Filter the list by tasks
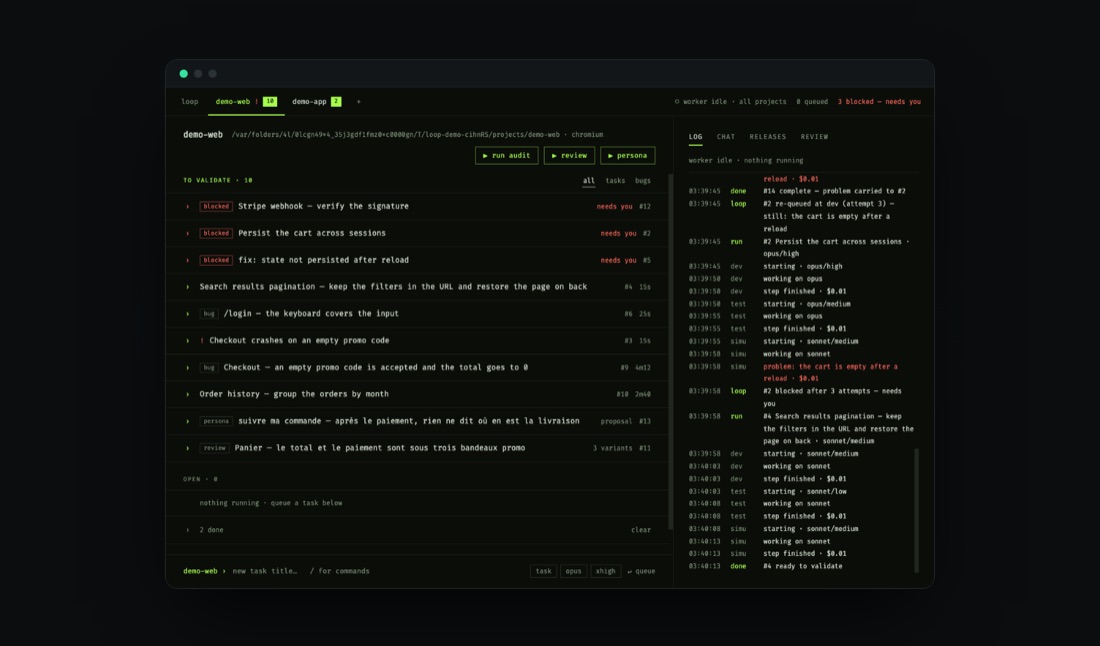This screenshot has width=1100, height=646. point(615,181)
